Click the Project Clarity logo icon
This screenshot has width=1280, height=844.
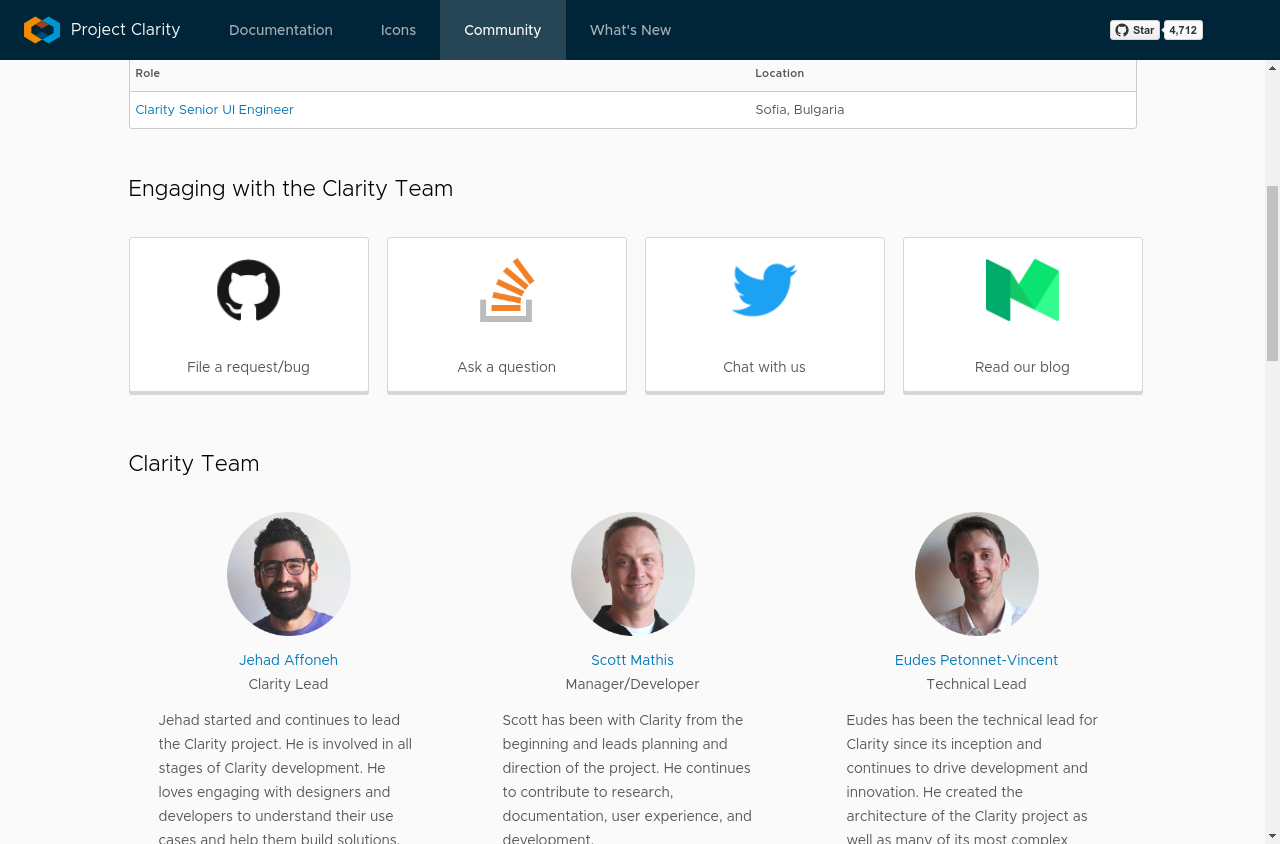[x=42, y=30]
